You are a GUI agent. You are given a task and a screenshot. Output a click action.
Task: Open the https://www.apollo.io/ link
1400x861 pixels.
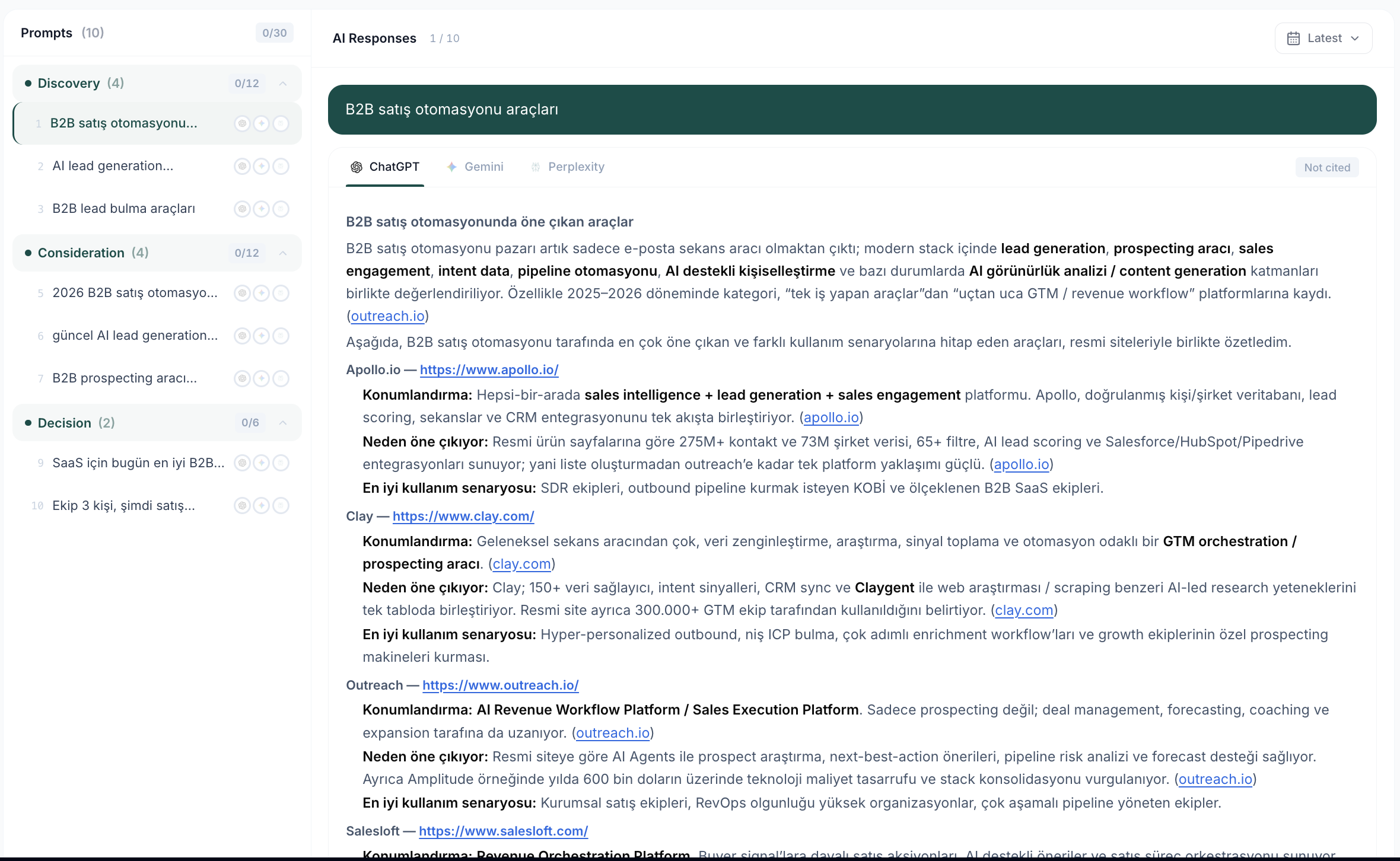[489, 370]
